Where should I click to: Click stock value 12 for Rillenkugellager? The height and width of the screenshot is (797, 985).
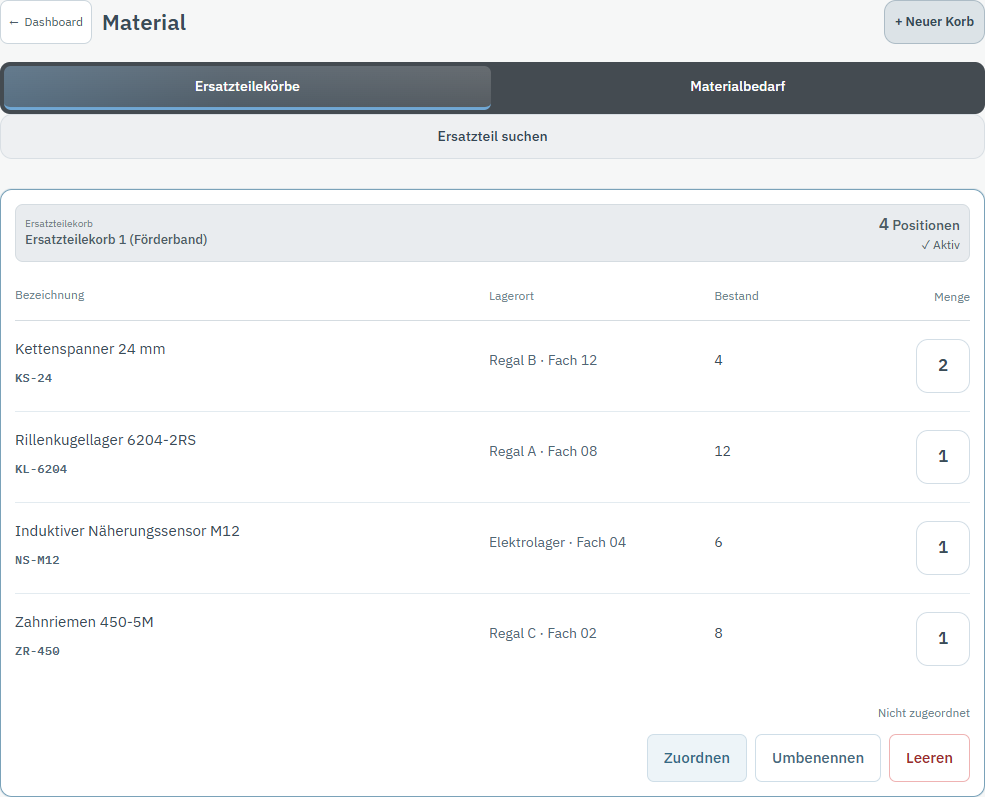click(x=722, y=452)
